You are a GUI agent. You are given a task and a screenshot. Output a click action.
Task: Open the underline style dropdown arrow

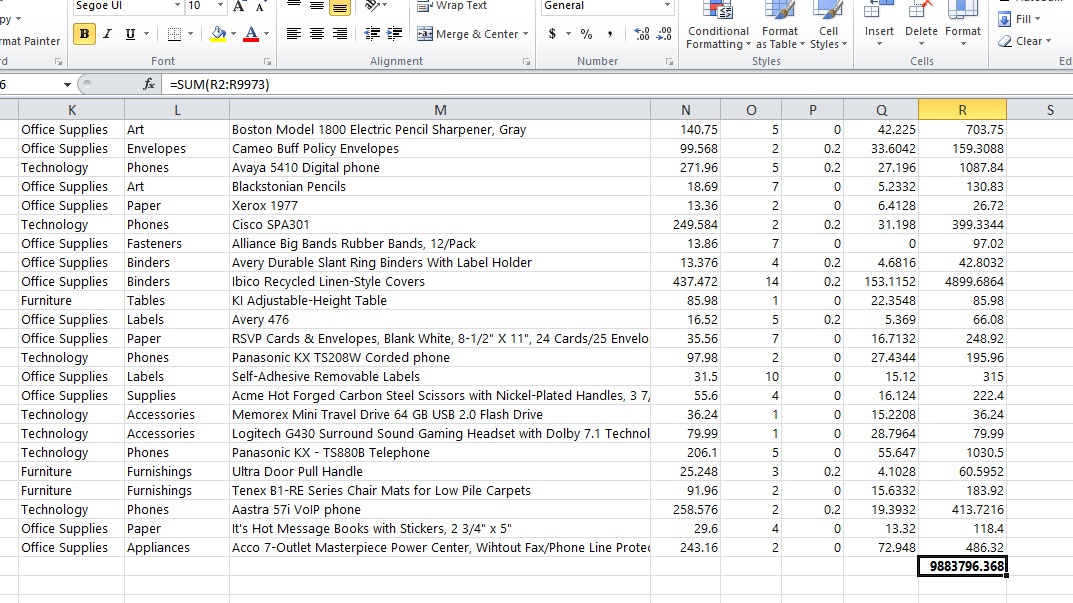(x=146, y=34)
